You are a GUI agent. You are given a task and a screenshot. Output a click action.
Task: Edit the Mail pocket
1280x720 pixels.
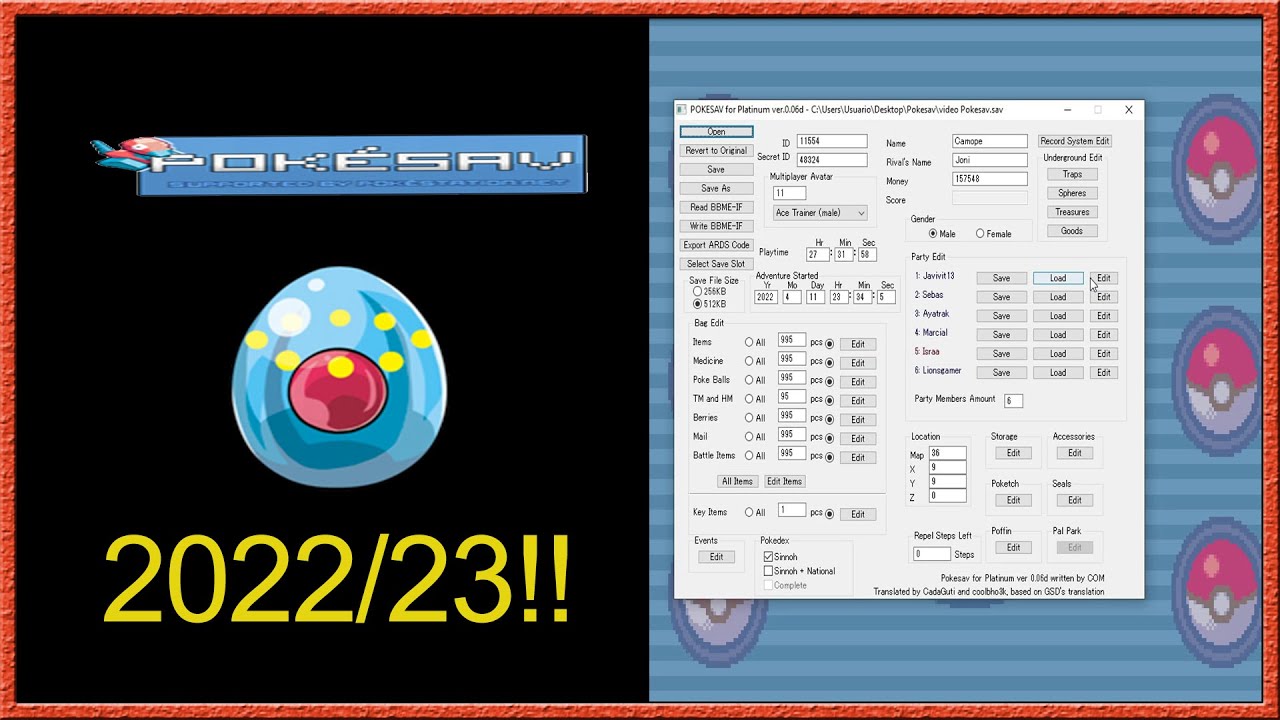(x=858, y=439)
